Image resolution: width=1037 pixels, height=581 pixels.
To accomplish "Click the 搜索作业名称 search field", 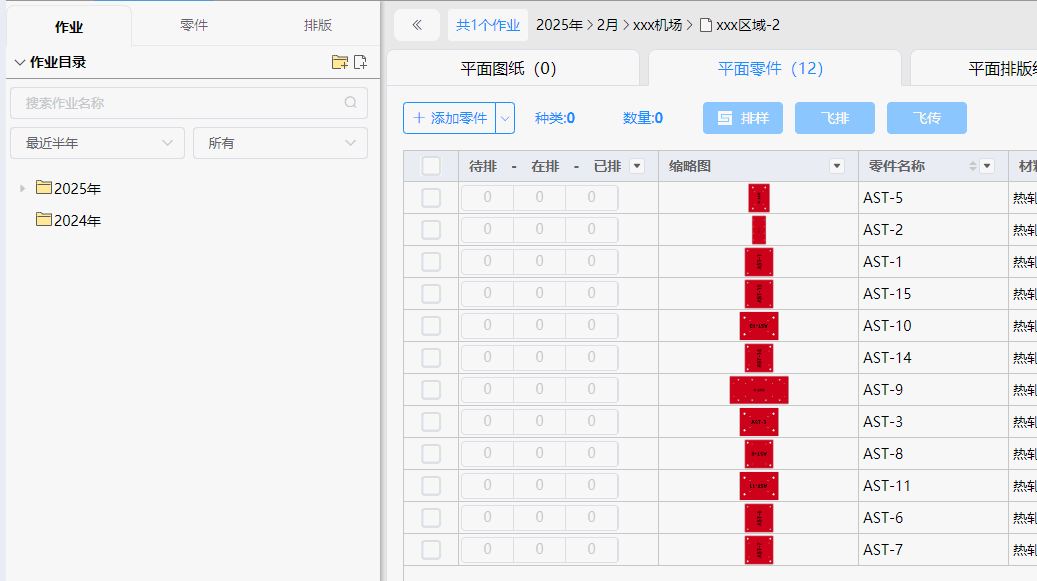I will coord(180,103).
